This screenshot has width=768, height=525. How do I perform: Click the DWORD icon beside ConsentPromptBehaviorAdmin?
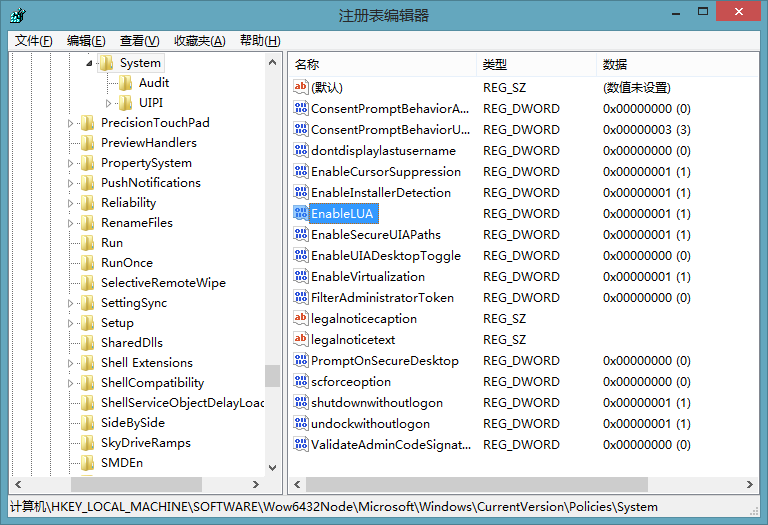pos(300,108)
